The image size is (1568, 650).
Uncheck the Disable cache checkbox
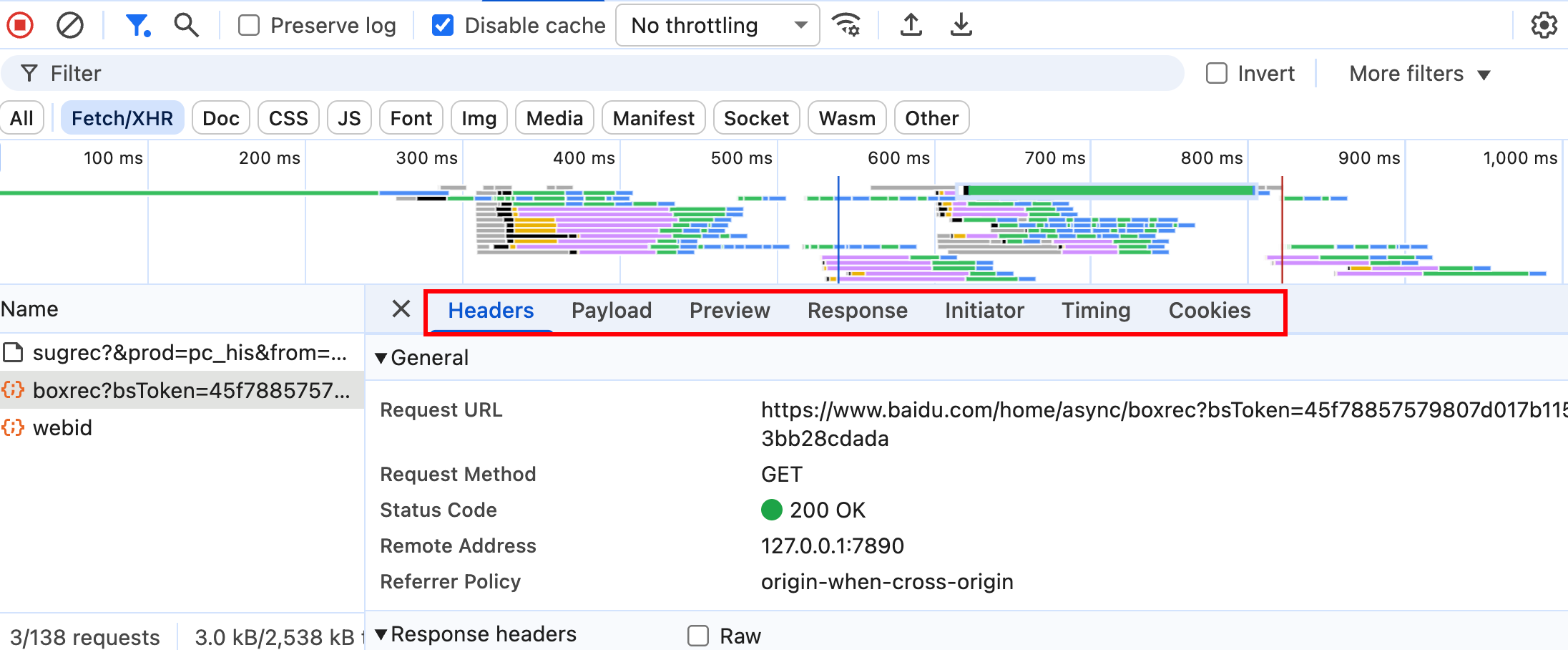pyautogui.click(x=443, y=26)
